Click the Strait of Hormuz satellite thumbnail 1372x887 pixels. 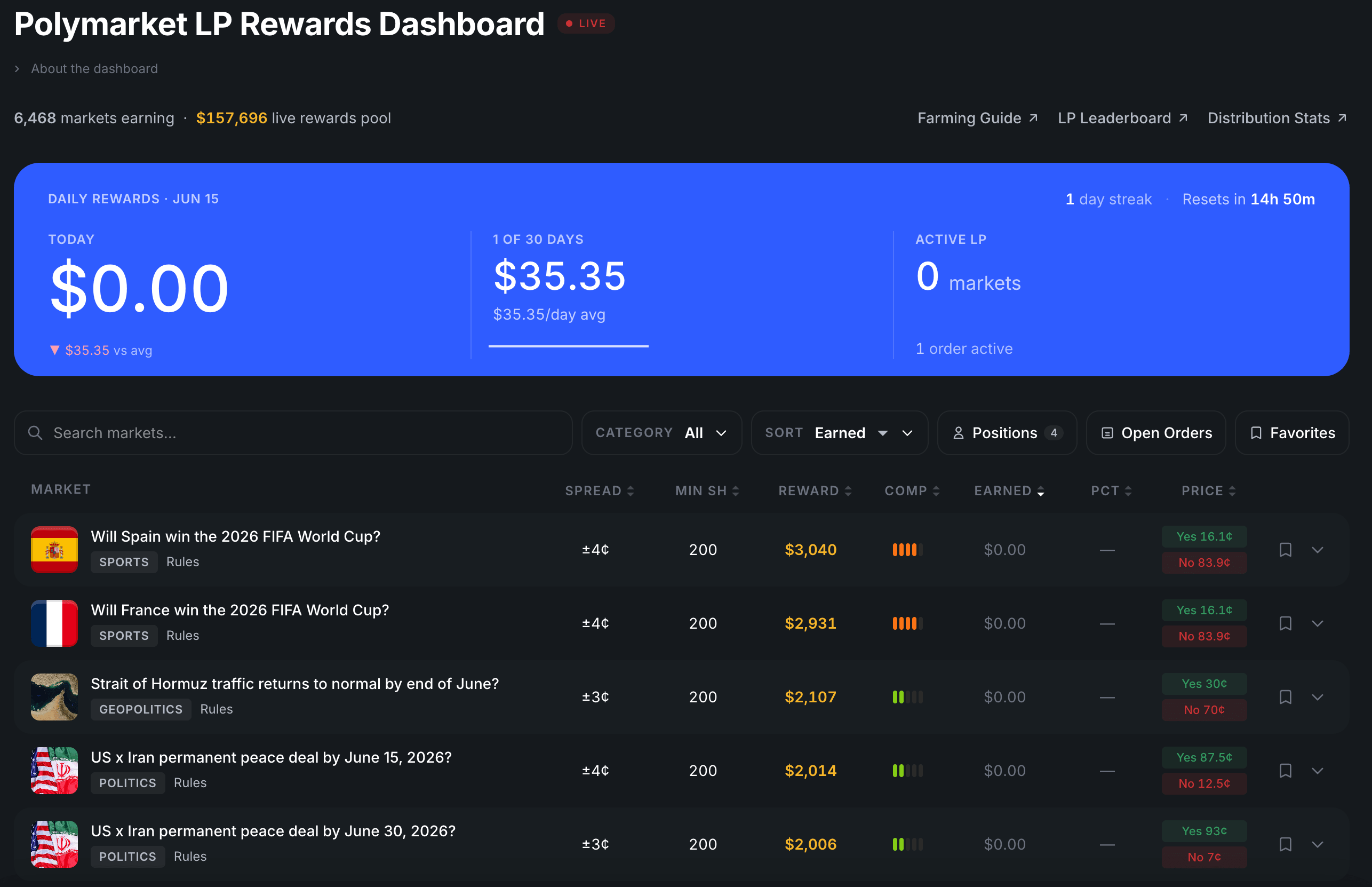[x=54, y=697]
